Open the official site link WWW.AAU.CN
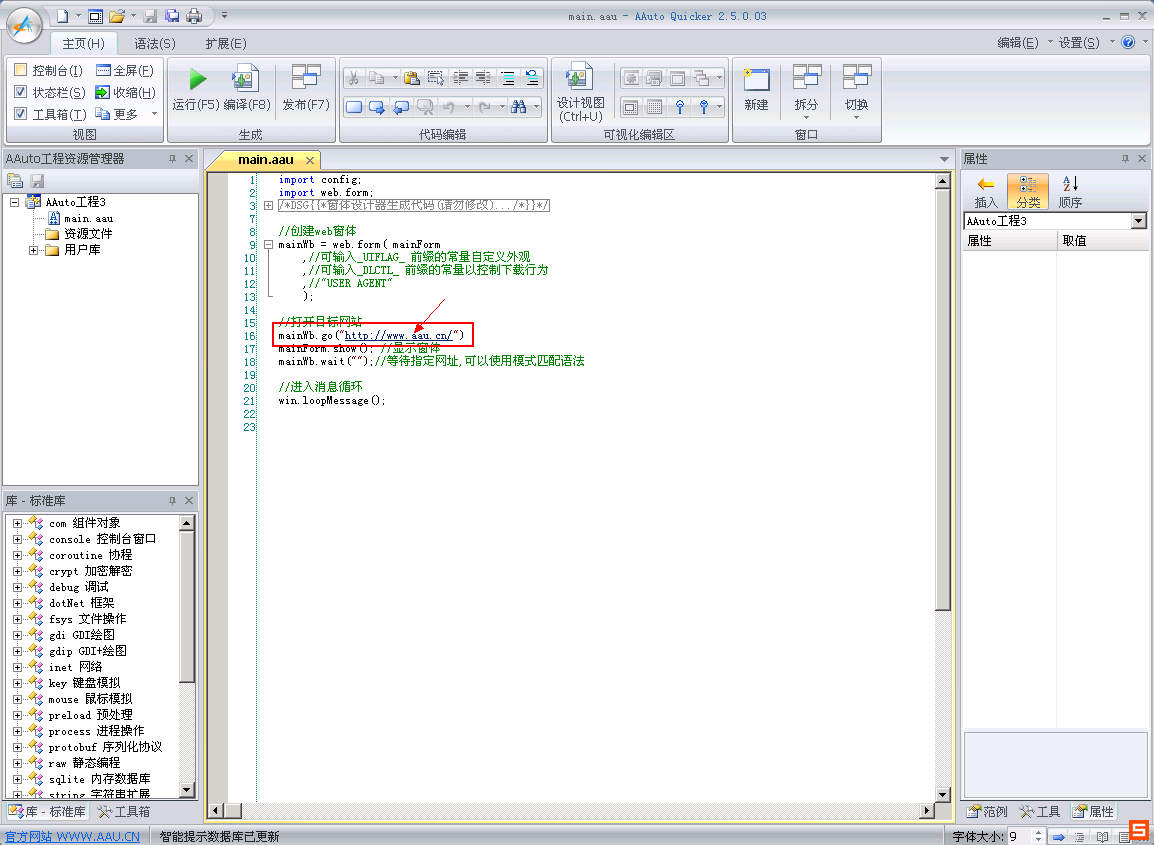 pyautogui.click(x=72, y=836)
